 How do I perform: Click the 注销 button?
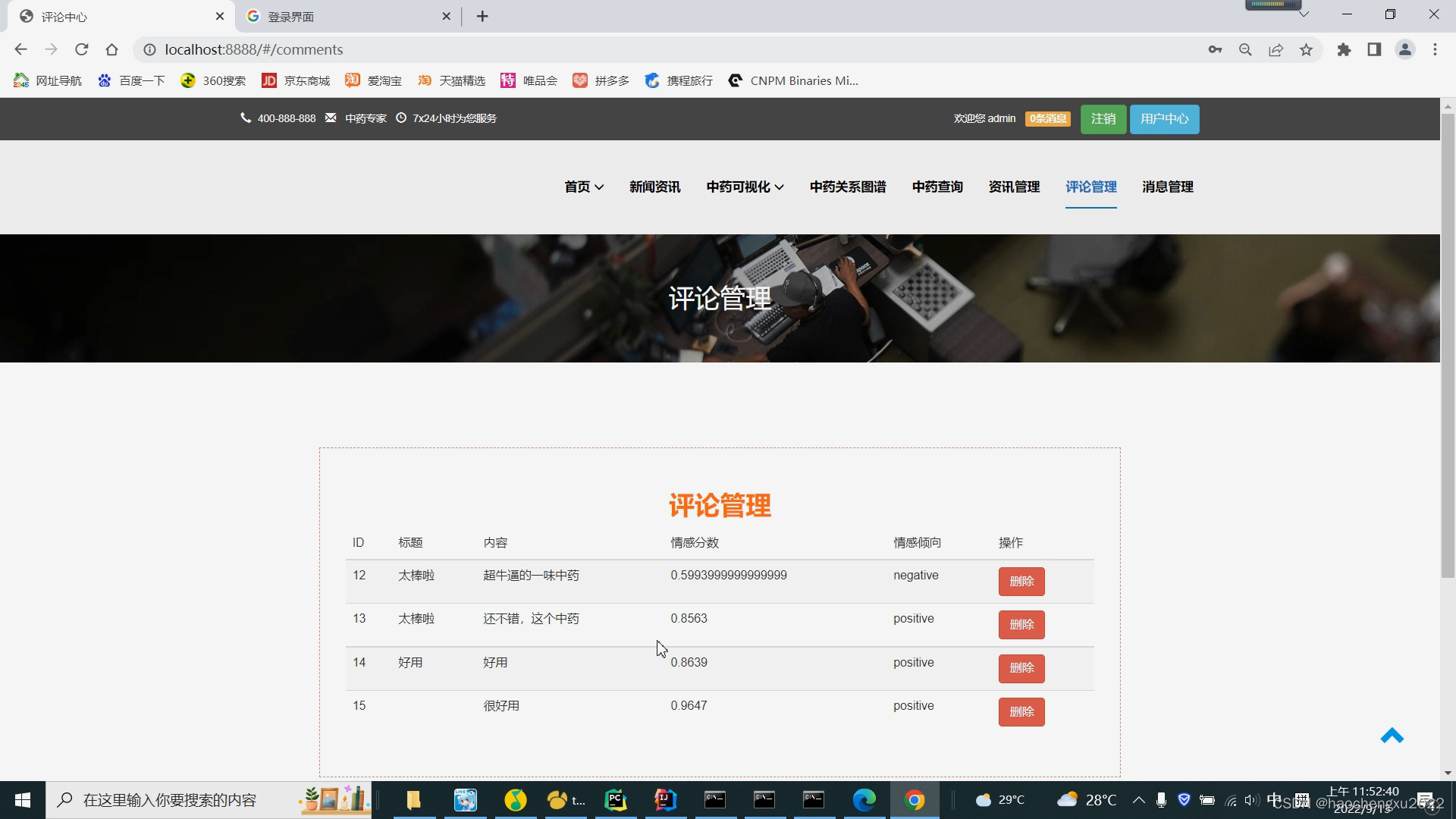[1103, 118]
